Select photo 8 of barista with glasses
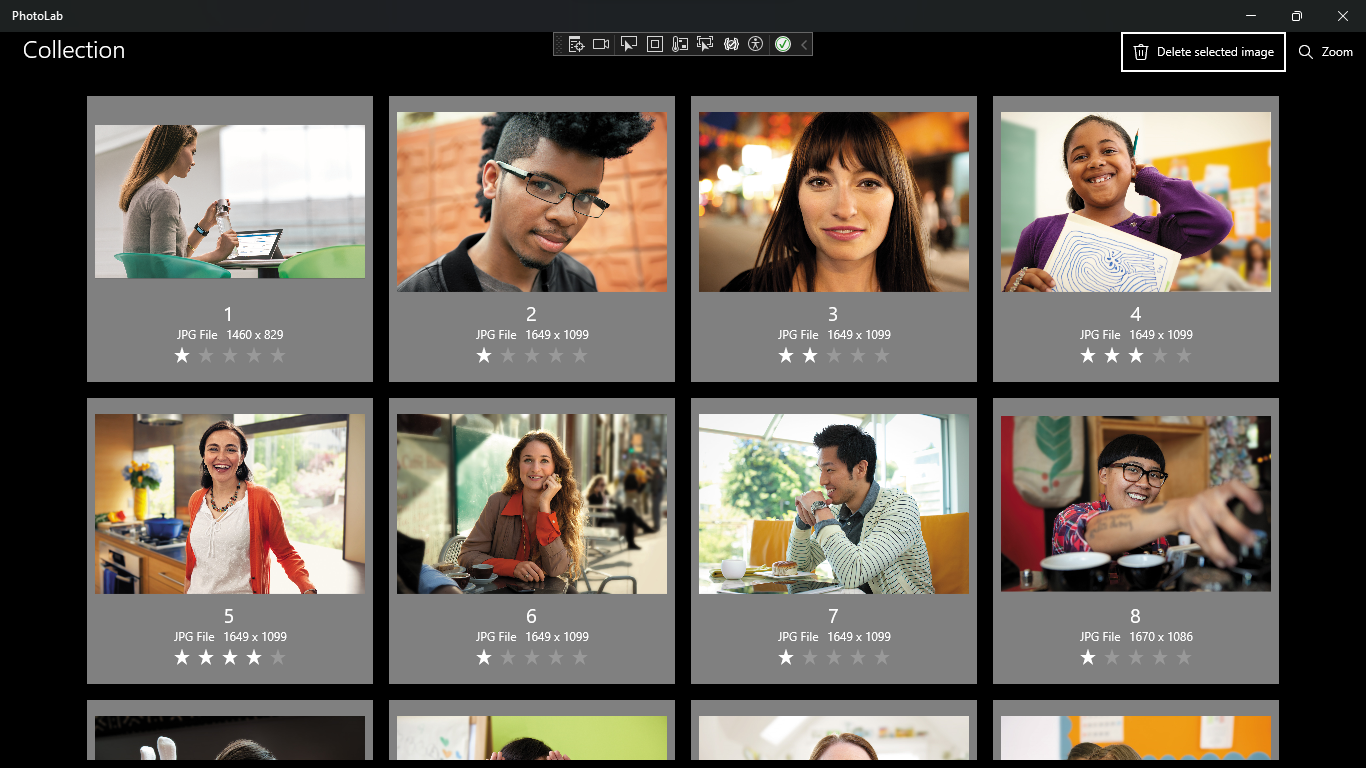The height and width of the screenshot is (768, 1366). click(1136, 504)
